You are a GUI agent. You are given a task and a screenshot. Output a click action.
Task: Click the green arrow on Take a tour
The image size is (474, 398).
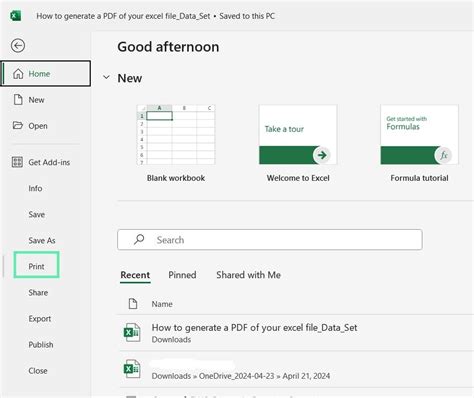click(x=322, y=155)
